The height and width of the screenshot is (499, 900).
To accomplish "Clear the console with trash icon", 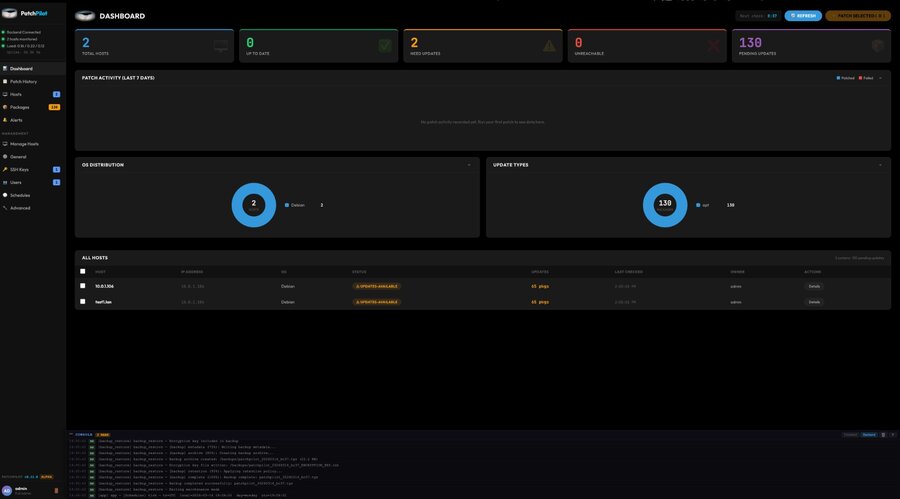I will tap(883, 435).
